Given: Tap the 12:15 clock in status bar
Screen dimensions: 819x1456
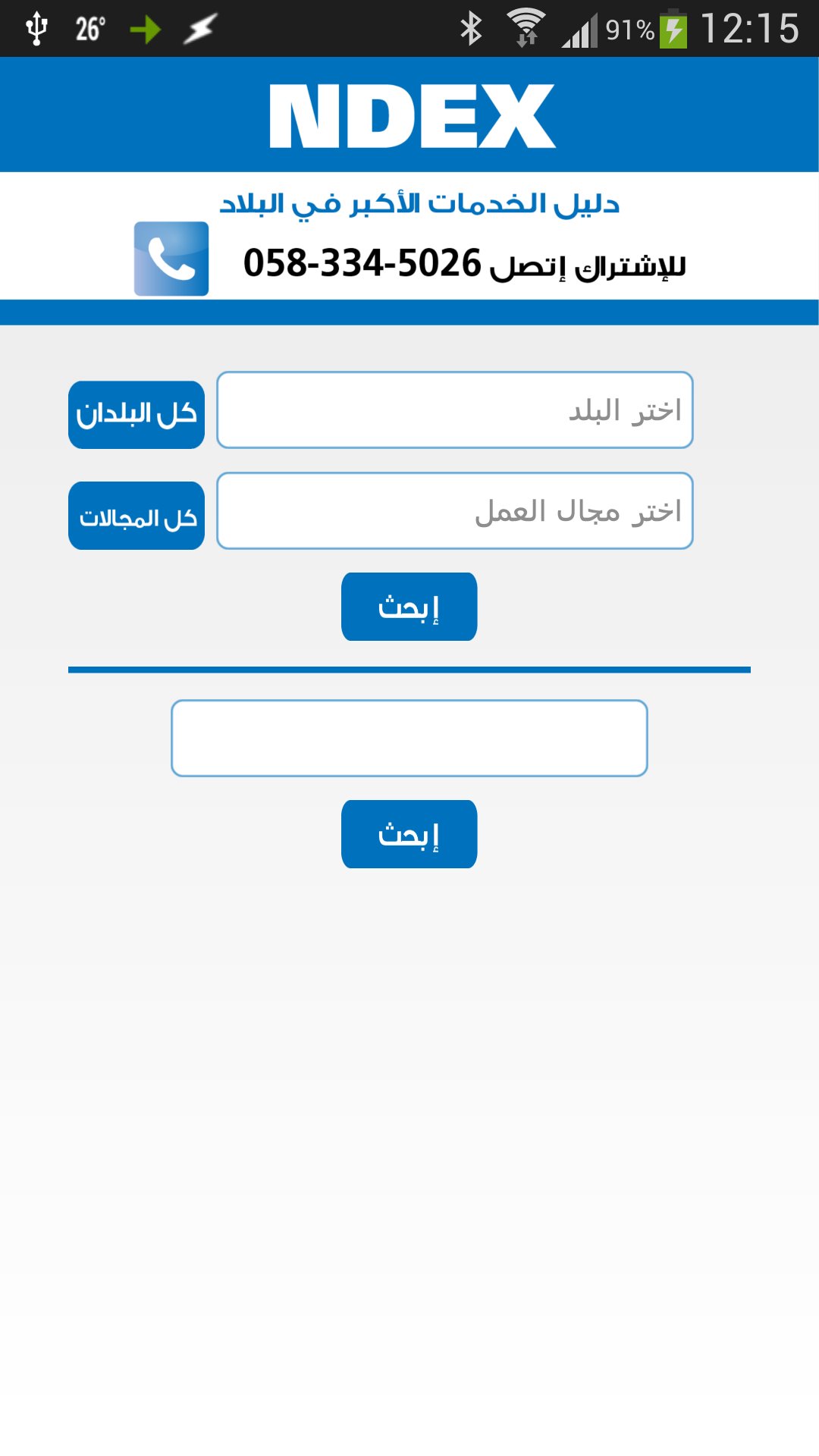Looking at the screenshot, I should tap(749, 30).
